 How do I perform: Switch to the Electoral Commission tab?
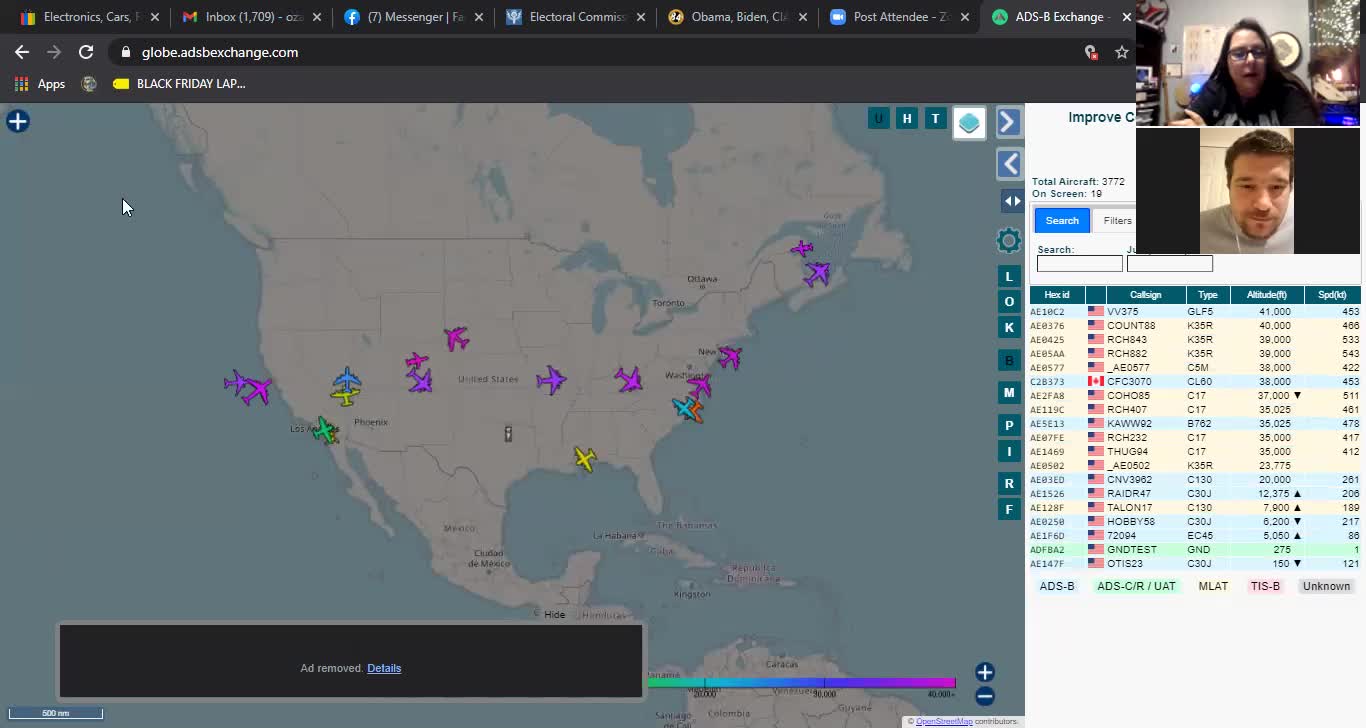click(x=575, y=17)
